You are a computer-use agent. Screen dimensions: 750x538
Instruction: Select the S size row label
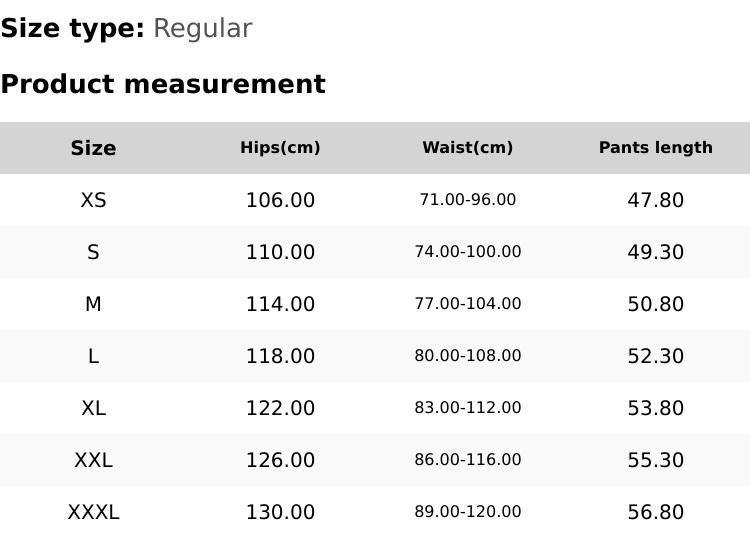(93, 252)
